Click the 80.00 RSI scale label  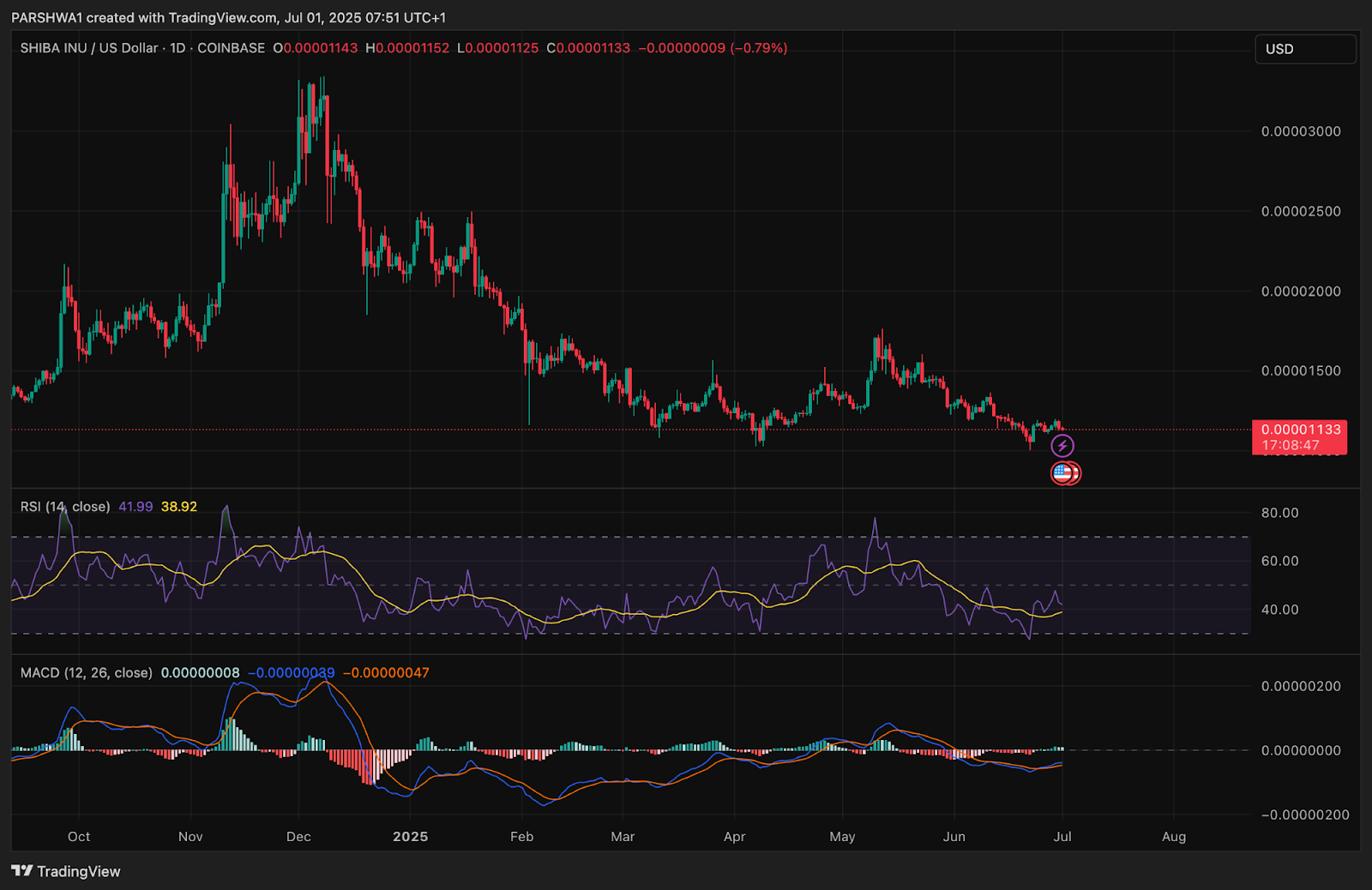pos(1279,513)
